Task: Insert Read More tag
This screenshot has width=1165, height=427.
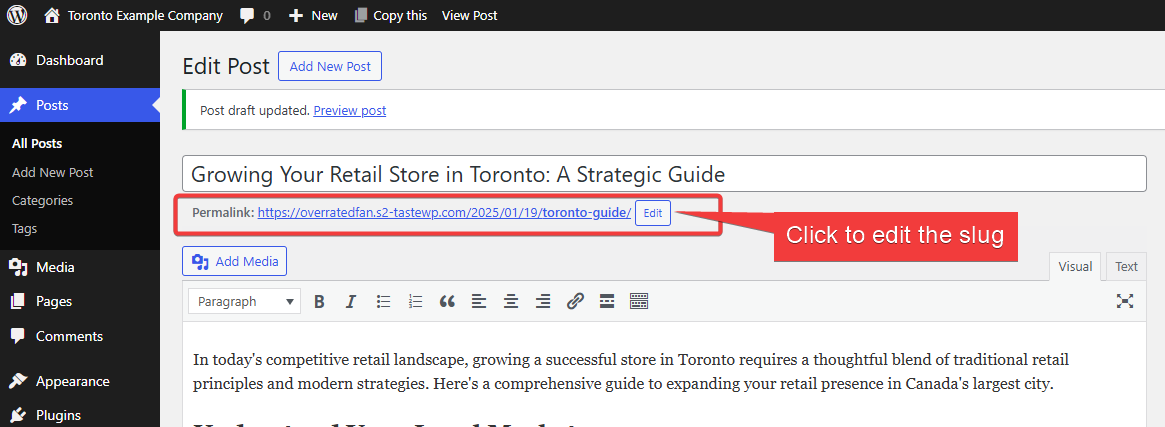Action: pyautogui.click(x=607, y=301)
